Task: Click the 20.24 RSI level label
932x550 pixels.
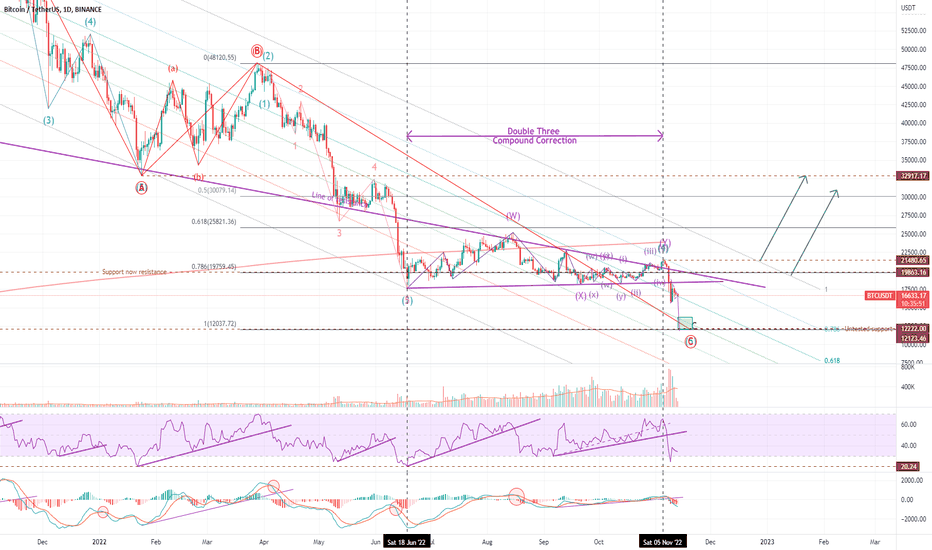Action: 909,467
